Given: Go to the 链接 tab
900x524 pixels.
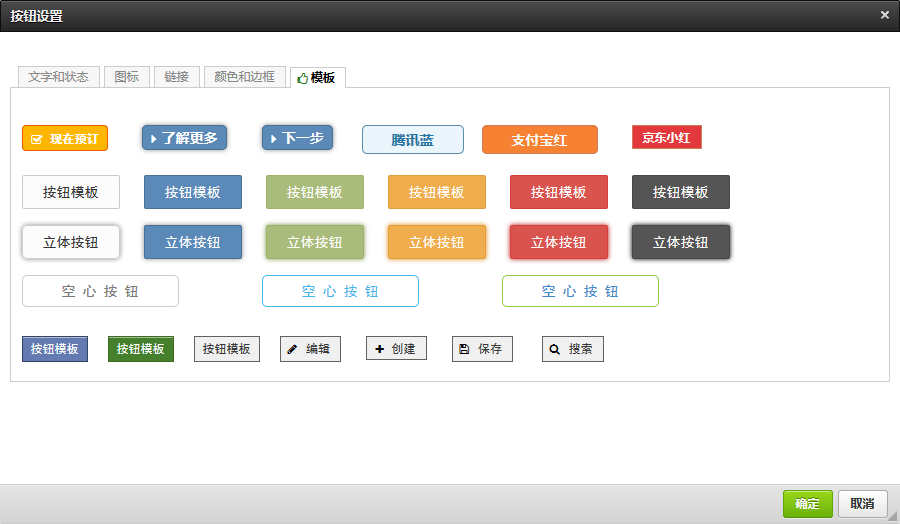Looking at the screenshot, I should point(177,77).
